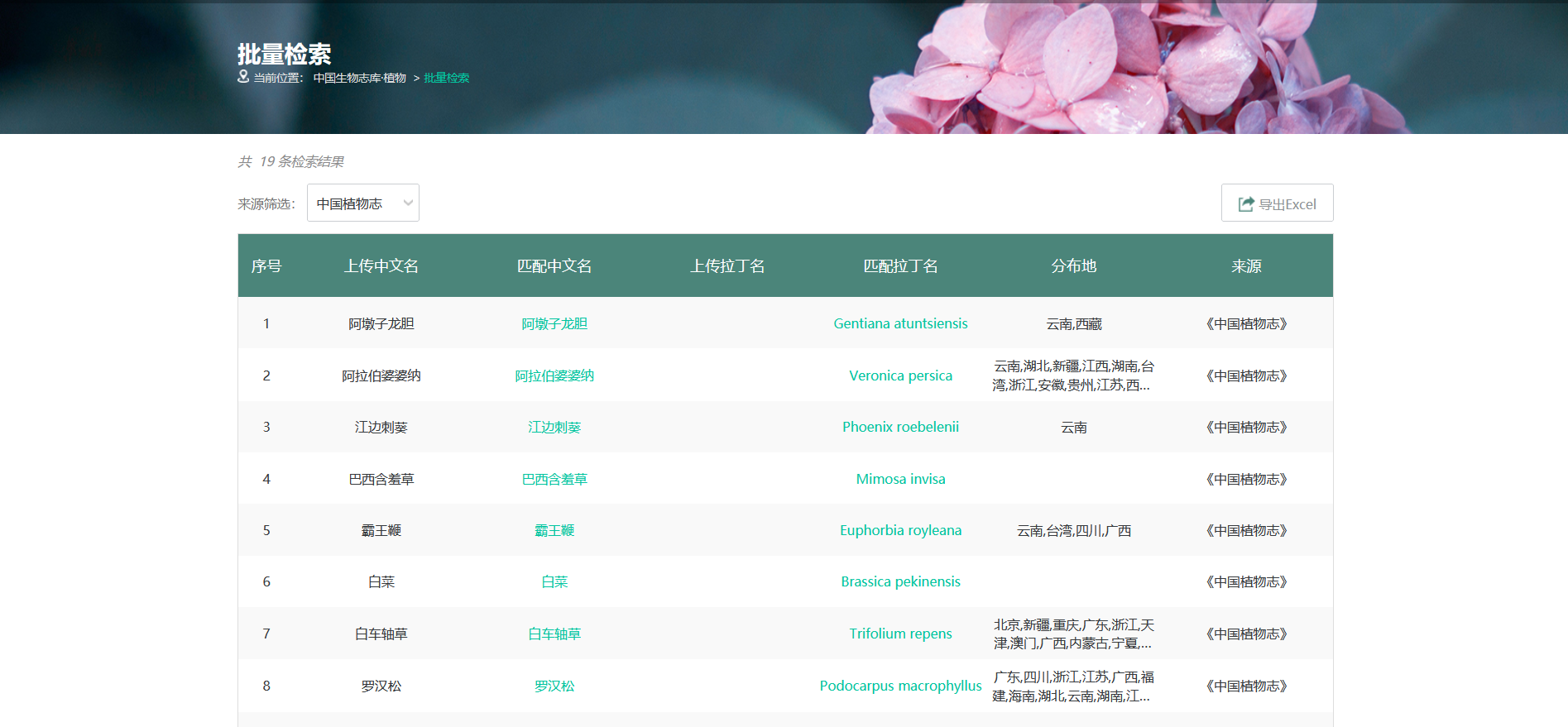The width and height of the screenshot is (1568, 727).
Task: Click Latin name Trifolium repens
Action: click(900, 634)
